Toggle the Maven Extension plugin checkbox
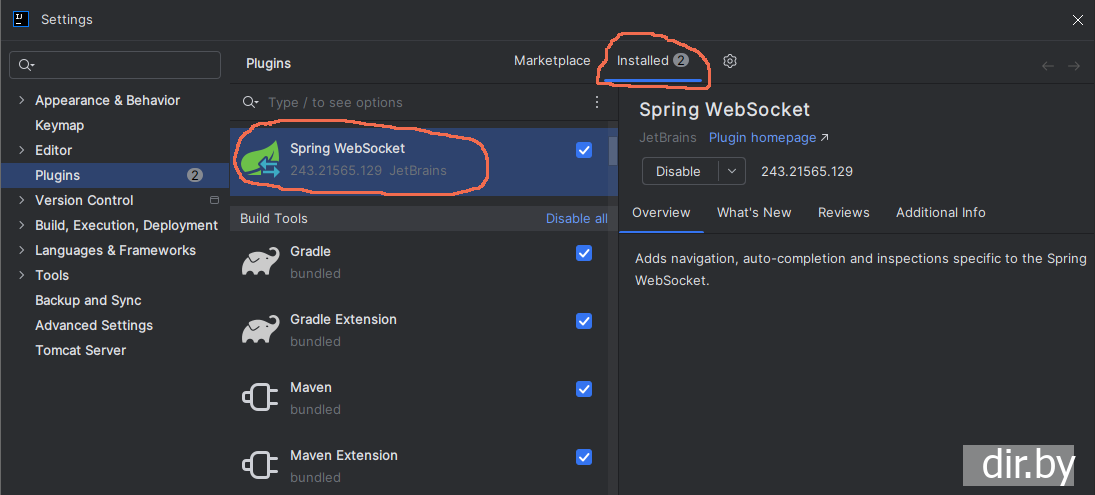Screen dimensions: 1095x495 (584, 457)
